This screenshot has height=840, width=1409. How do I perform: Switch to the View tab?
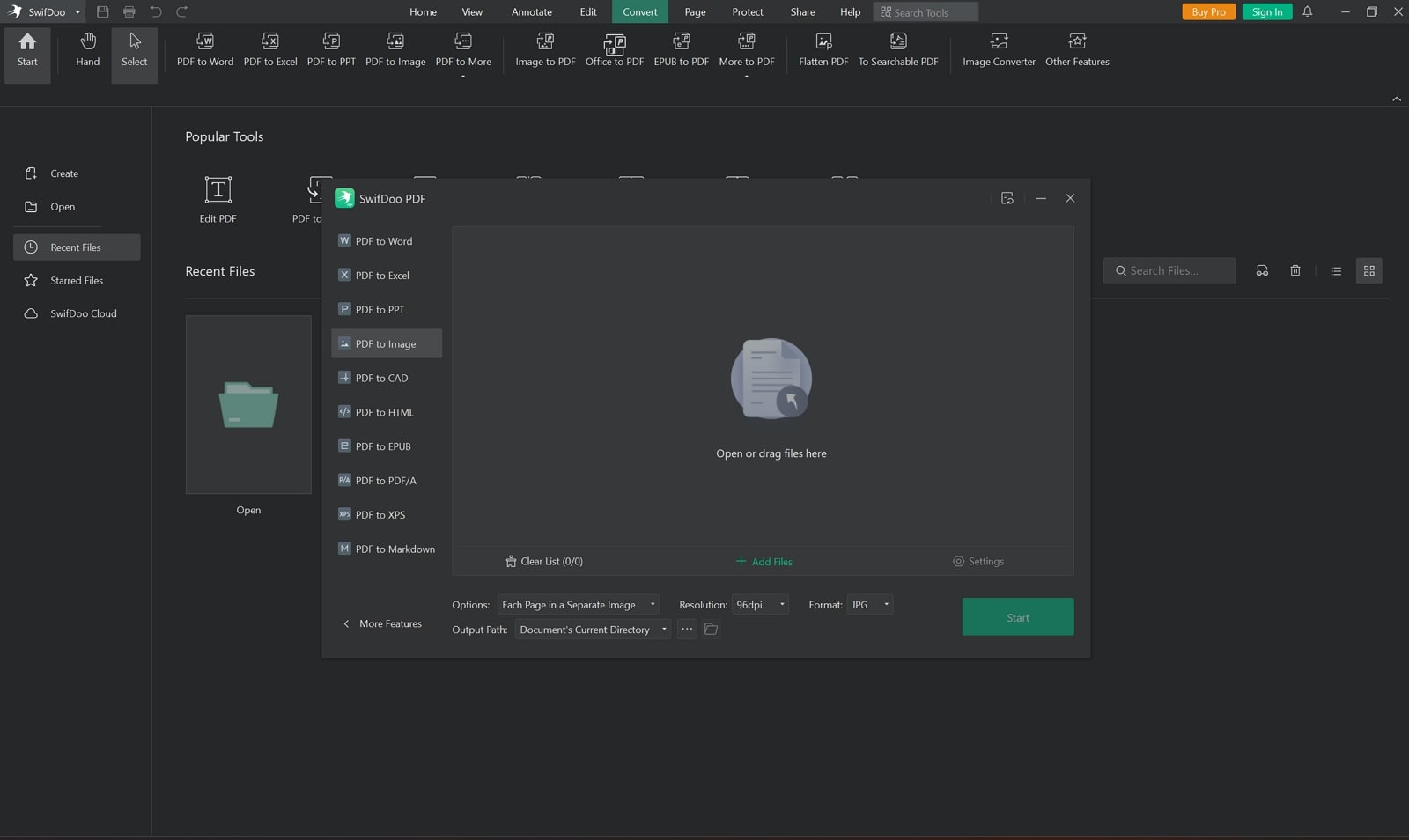[472, 11]
